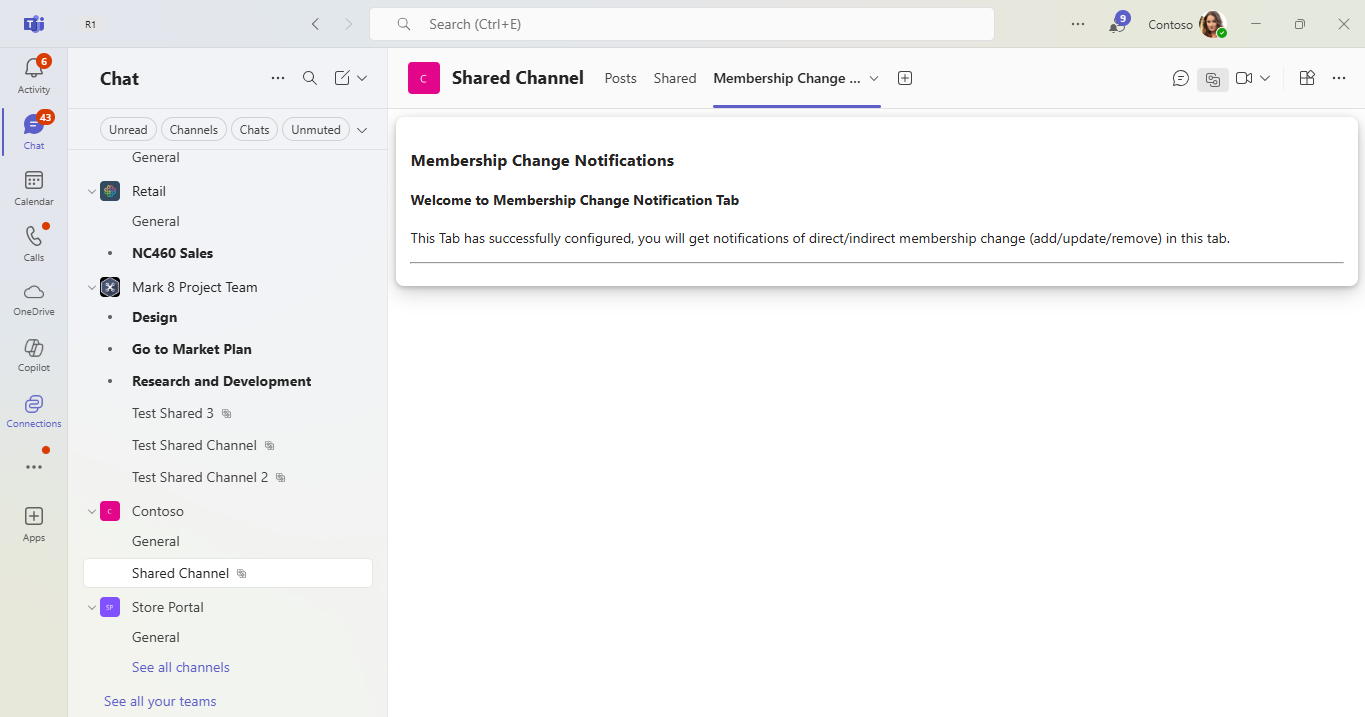The image size is (1365, 717).
Task: Collapse the Store Portal team
Action: click(x=92, y=607)
